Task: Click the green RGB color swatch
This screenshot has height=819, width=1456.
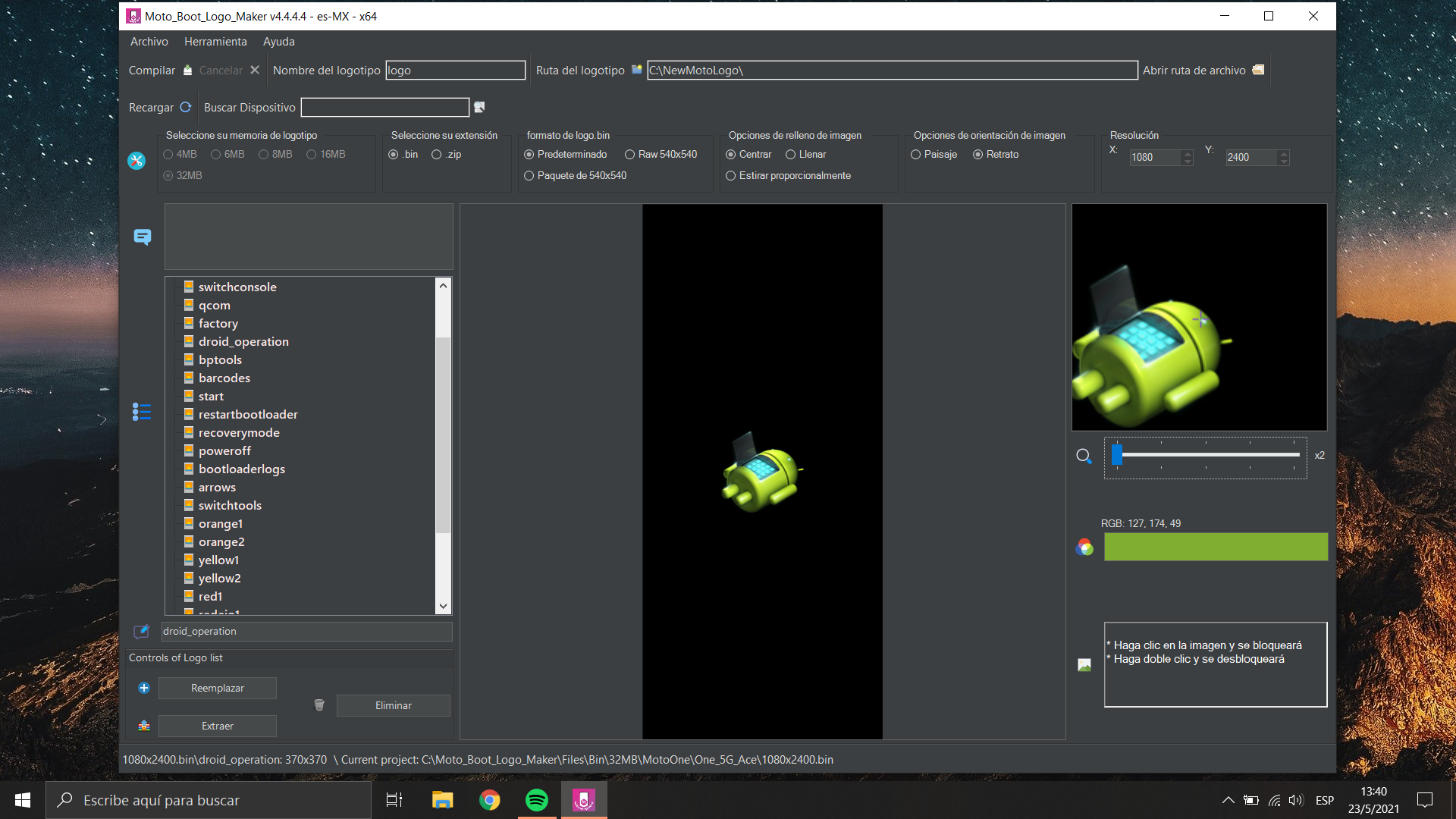Action: pos(1215,547)
